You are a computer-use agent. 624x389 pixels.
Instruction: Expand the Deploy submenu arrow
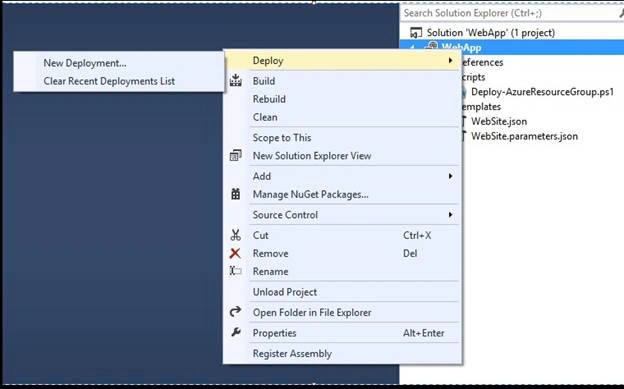450,61
